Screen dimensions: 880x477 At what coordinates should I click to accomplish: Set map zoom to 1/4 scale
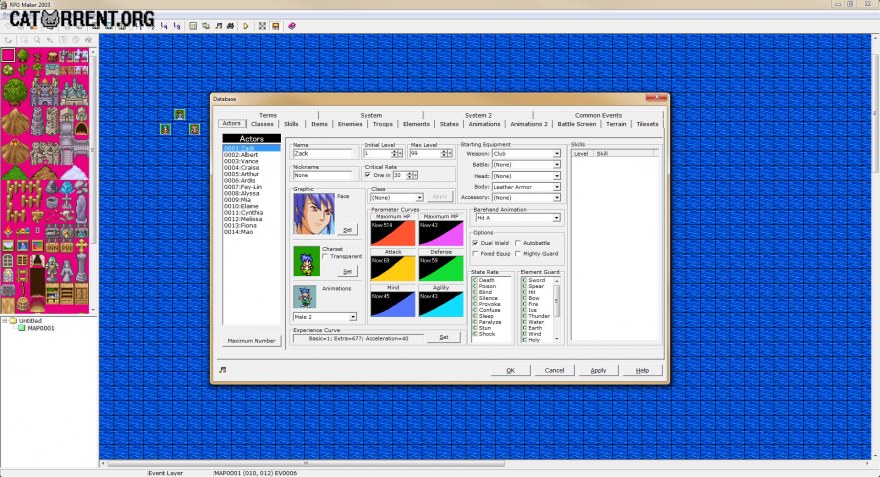(164, 26)
